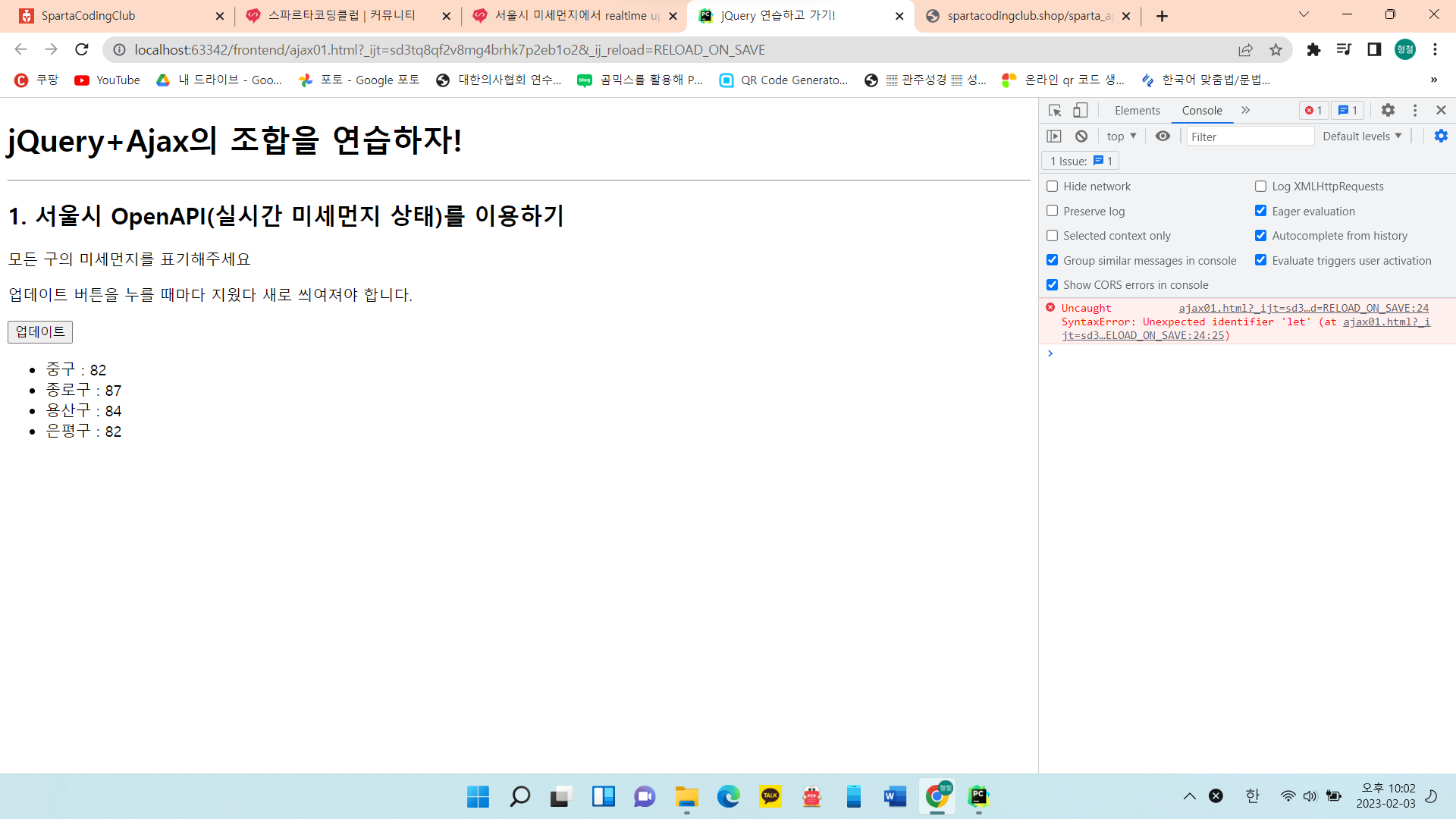1456x819 pixels.
Task: Uncheck Show CORS errors in console
Action: [x=1053, y=285]
